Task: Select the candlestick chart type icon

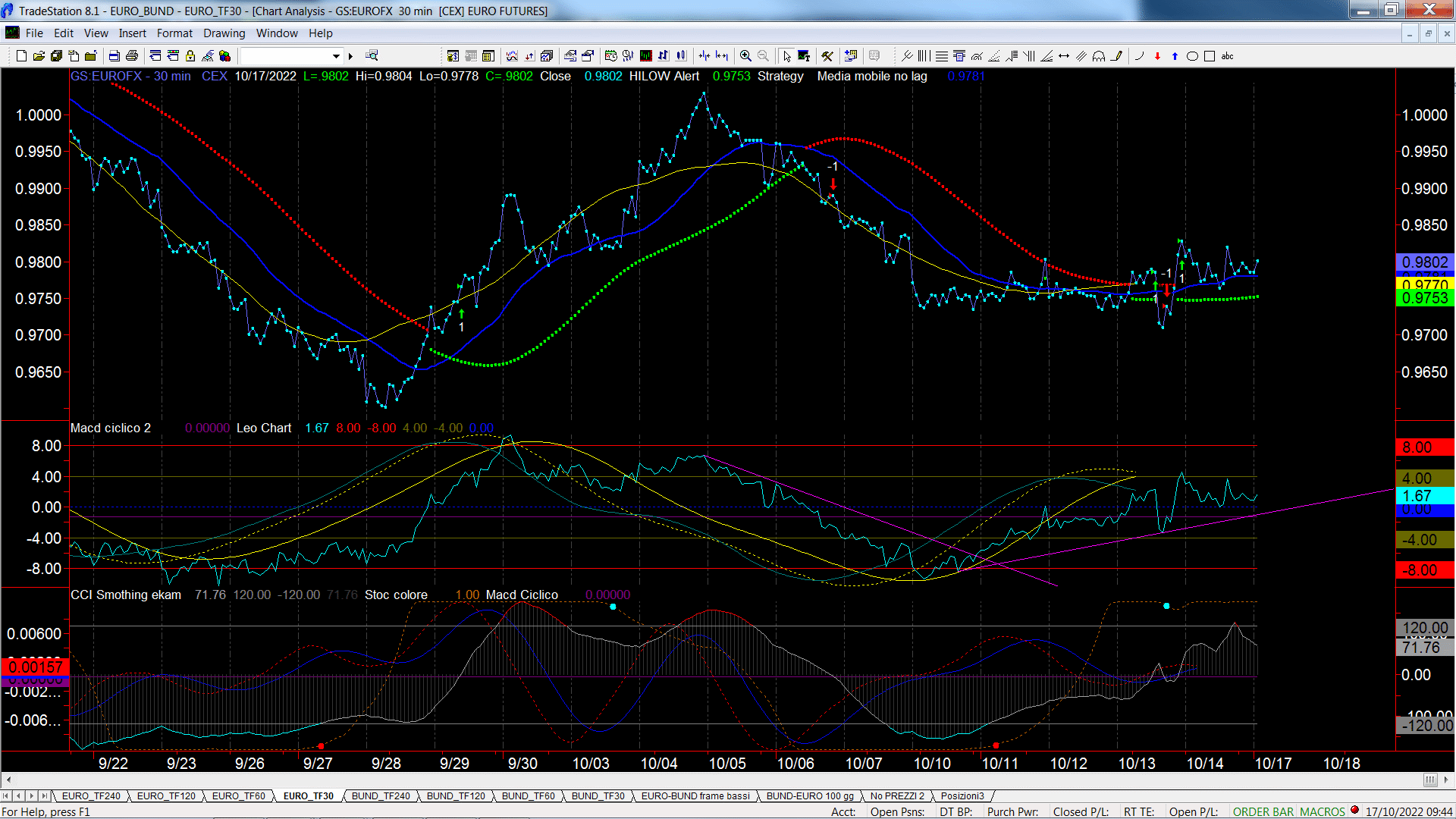Action: coord(681,55)
